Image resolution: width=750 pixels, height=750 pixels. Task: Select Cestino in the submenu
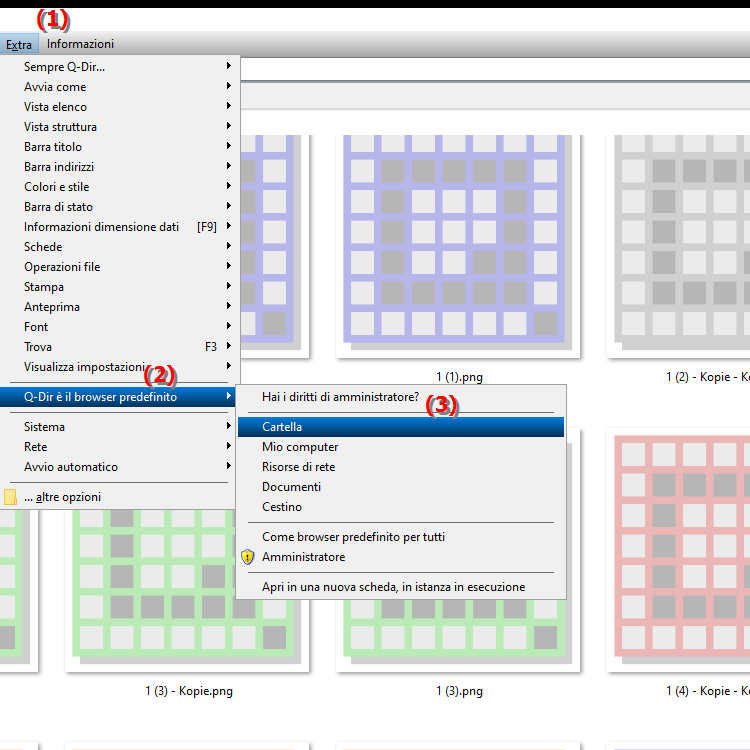coord(401,507)
